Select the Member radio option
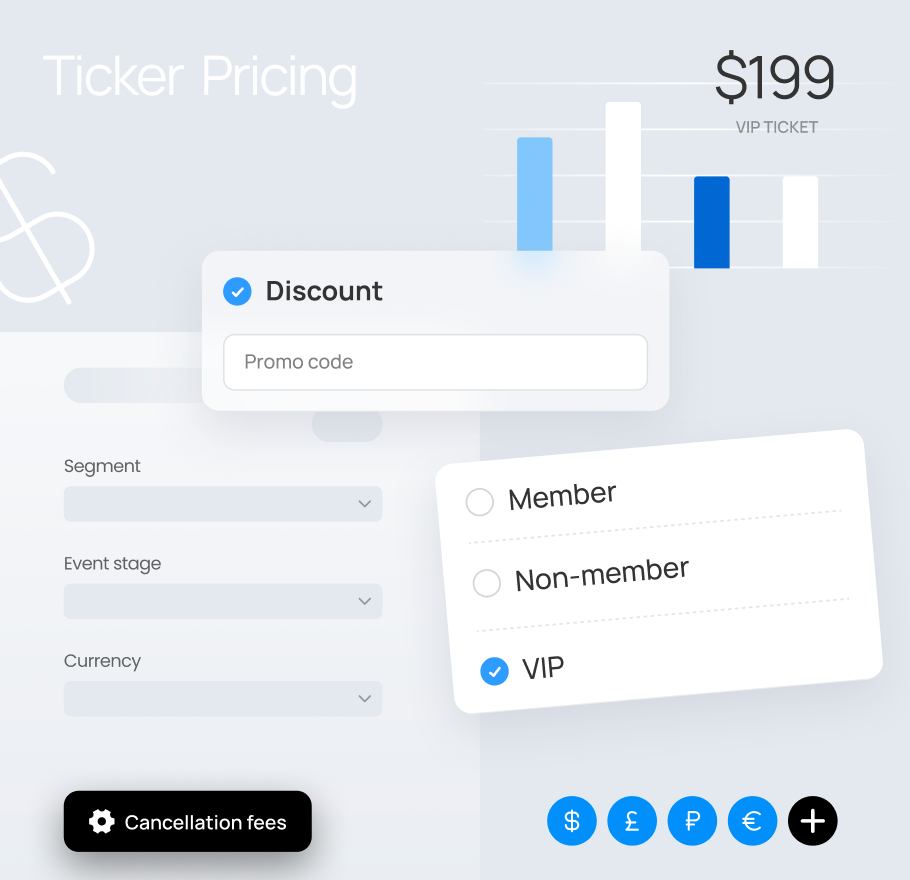Viewport: 910px width, 880px height. coord(480,502)
